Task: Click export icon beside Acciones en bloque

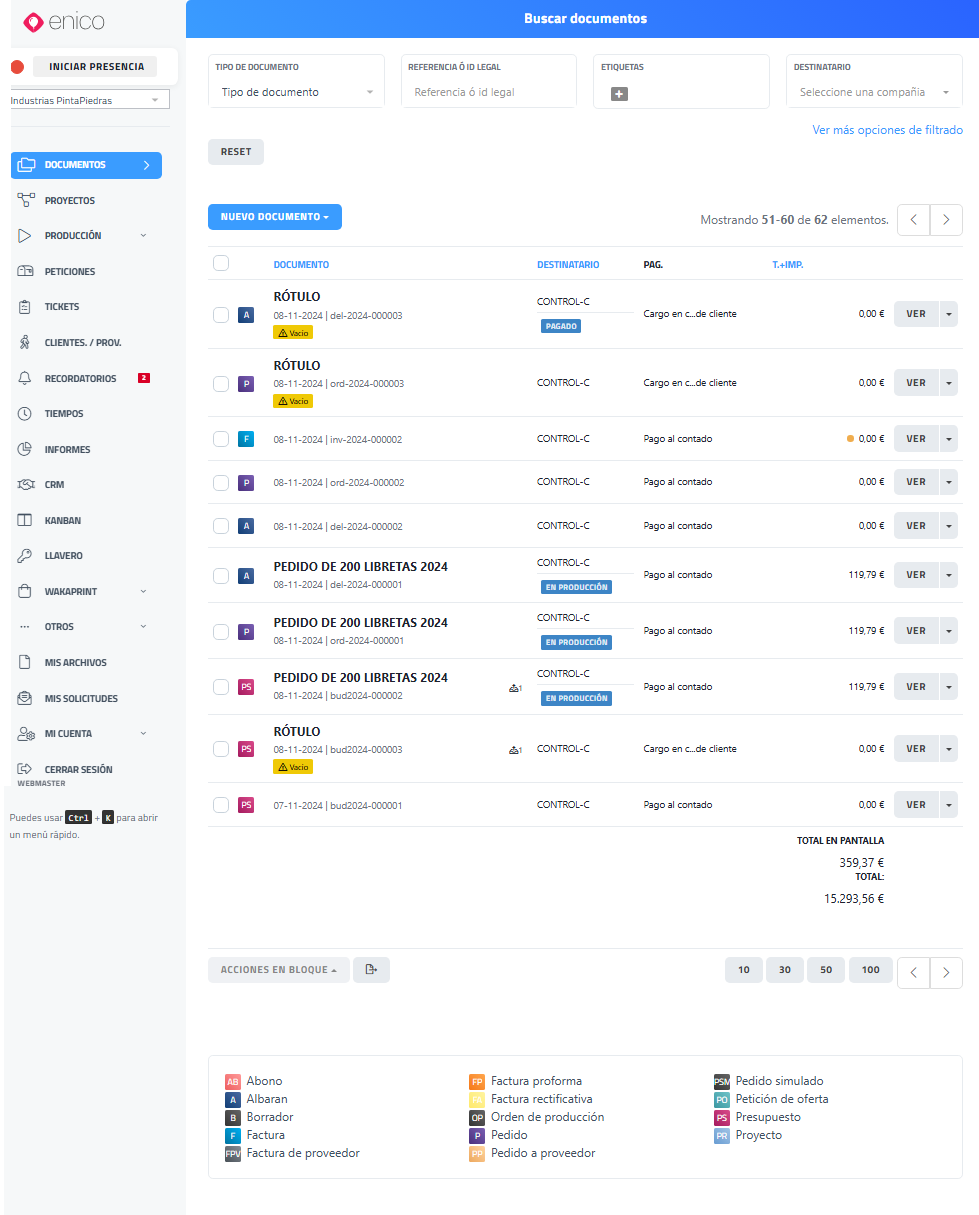Action: click(371, 970)
